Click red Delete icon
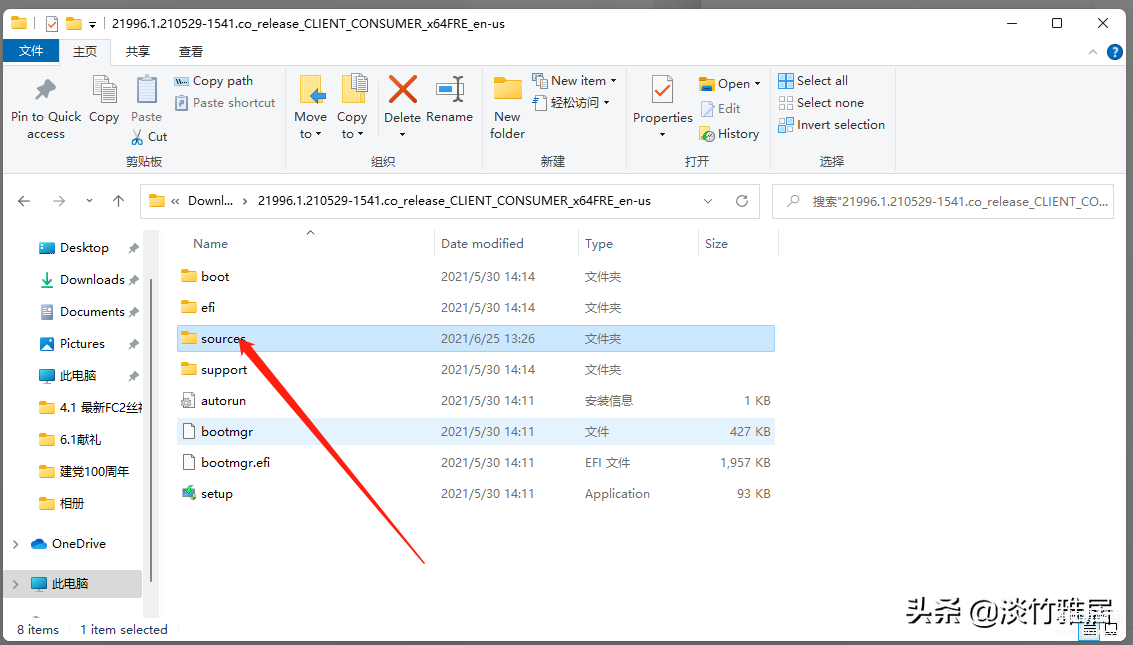1133x645 pixels. [x=402, y=90]
